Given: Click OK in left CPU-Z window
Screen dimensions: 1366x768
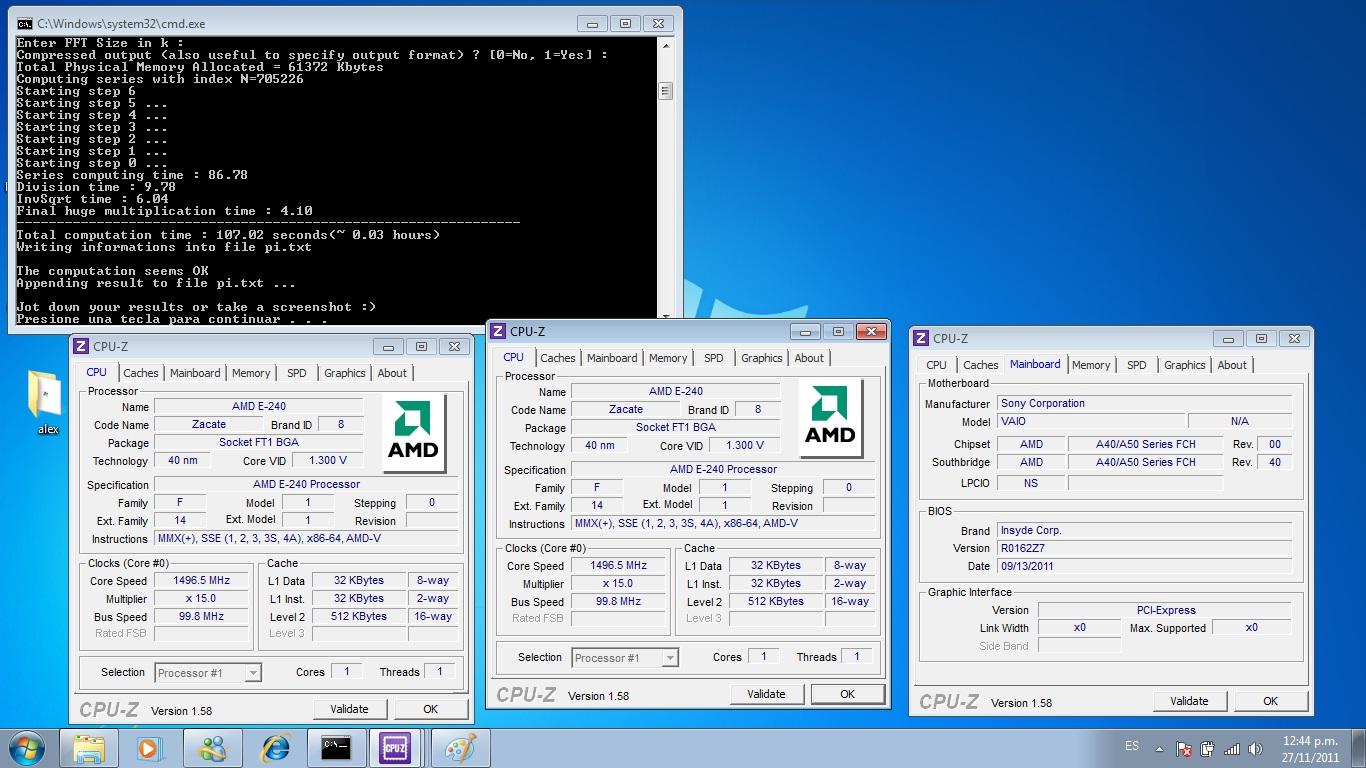Looking at the screenshot, I should [430, 709].
